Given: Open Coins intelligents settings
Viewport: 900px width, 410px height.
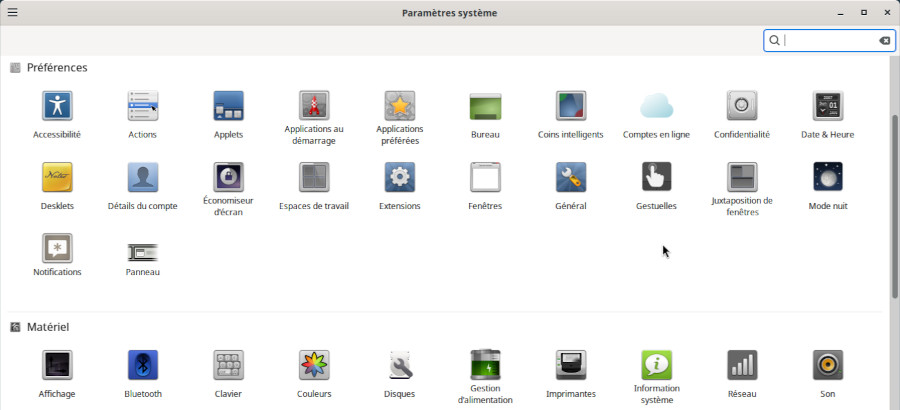Looking at the screenshot, I should click(571, 106).
